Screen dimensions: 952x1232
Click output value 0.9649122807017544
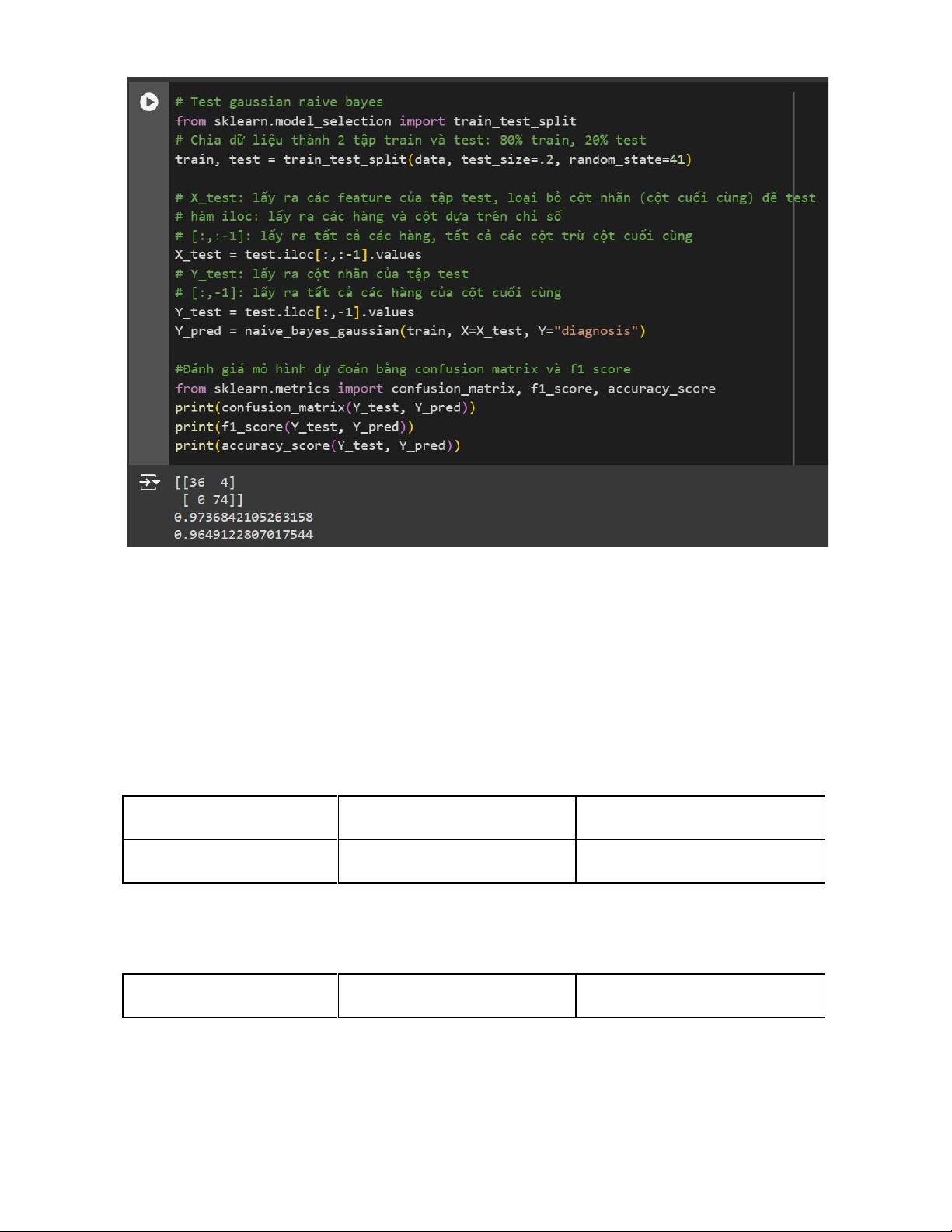coord(244,535)
